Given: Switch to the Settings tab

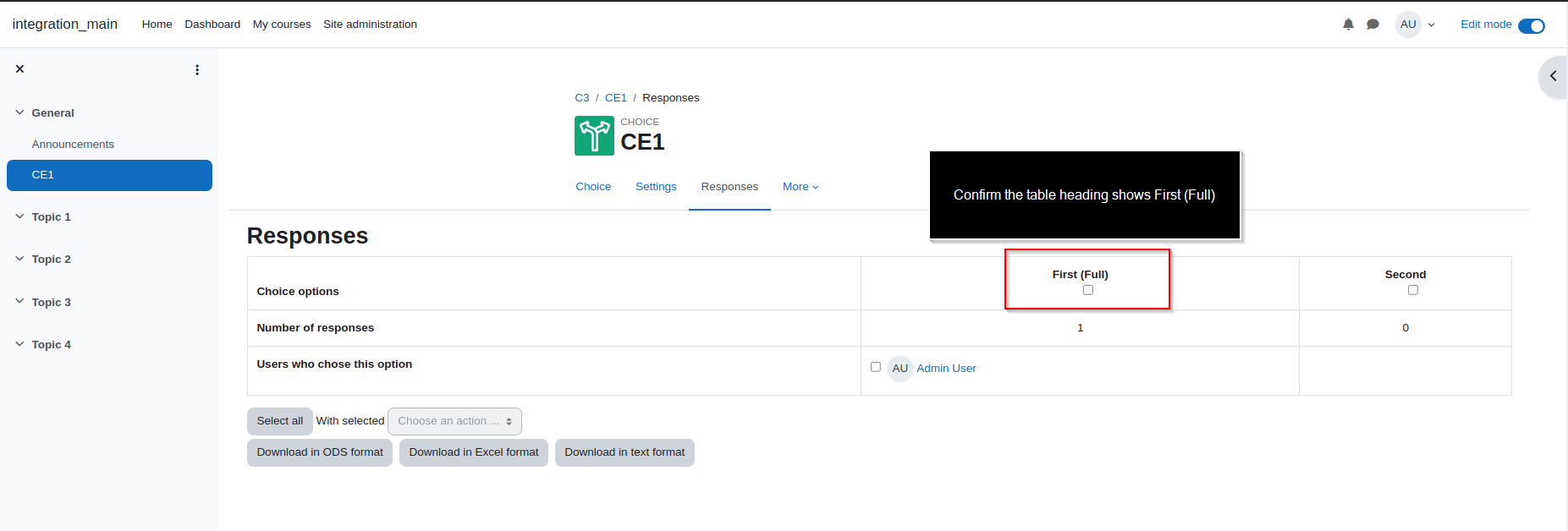Looking at the screenshot, I should [x=656, y=187].
